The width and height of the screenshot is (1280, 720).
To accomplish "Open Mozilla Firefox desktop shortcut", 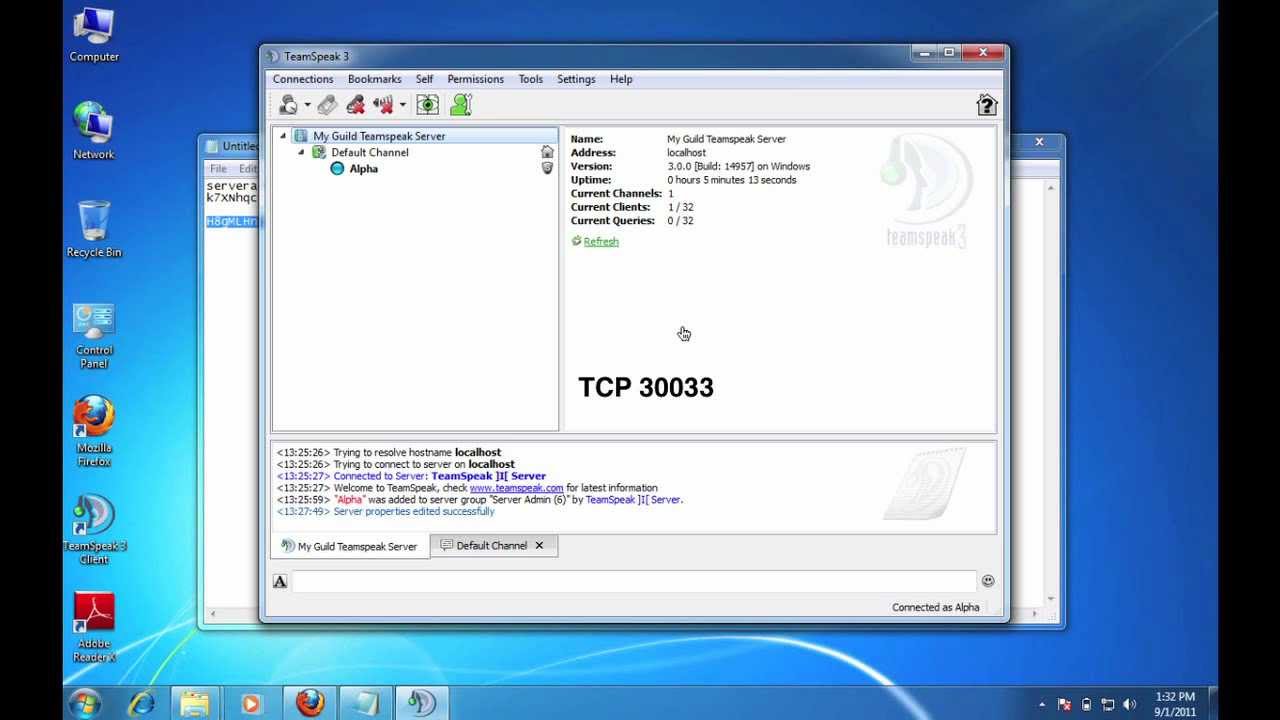I will coord(94,432).
